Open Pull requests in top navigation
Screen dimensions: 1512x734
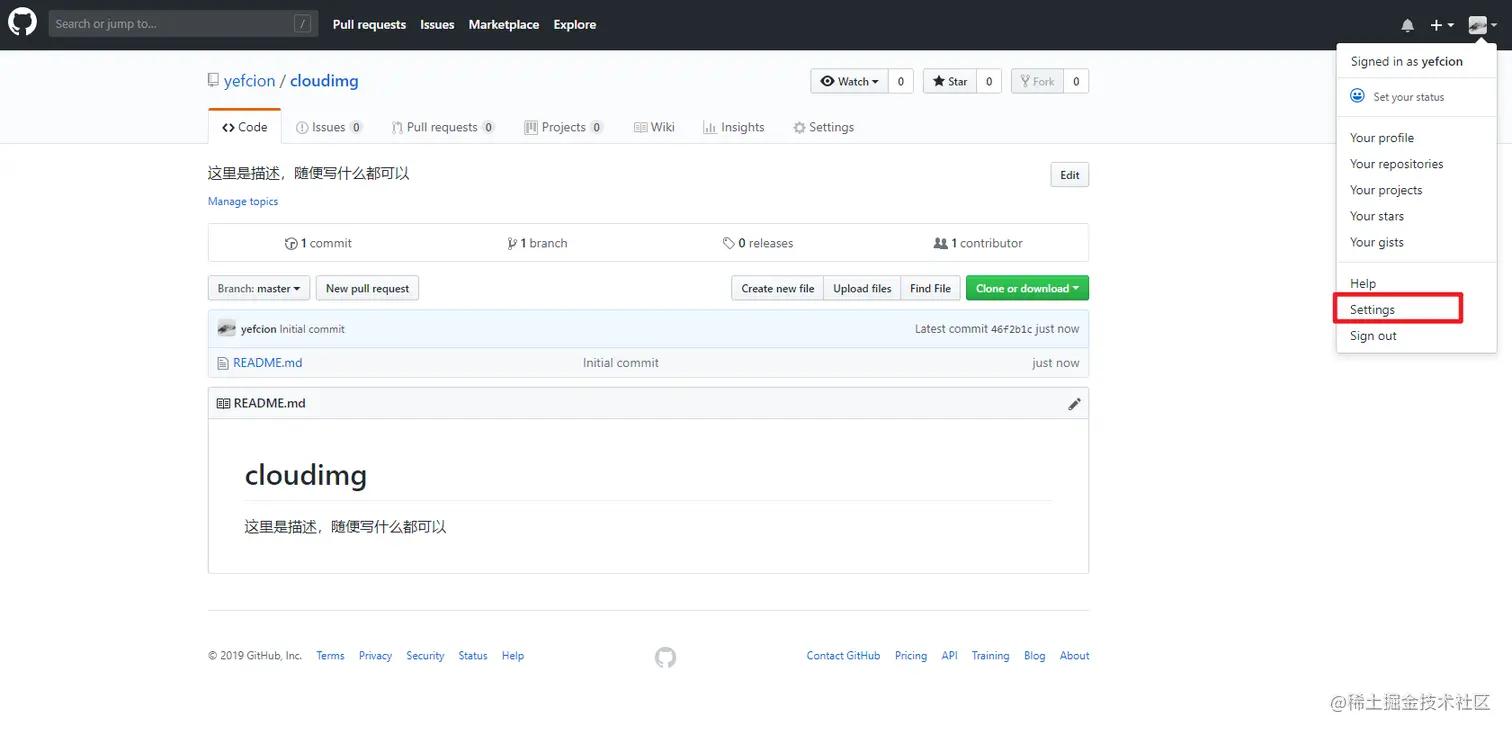coord(369,25)
